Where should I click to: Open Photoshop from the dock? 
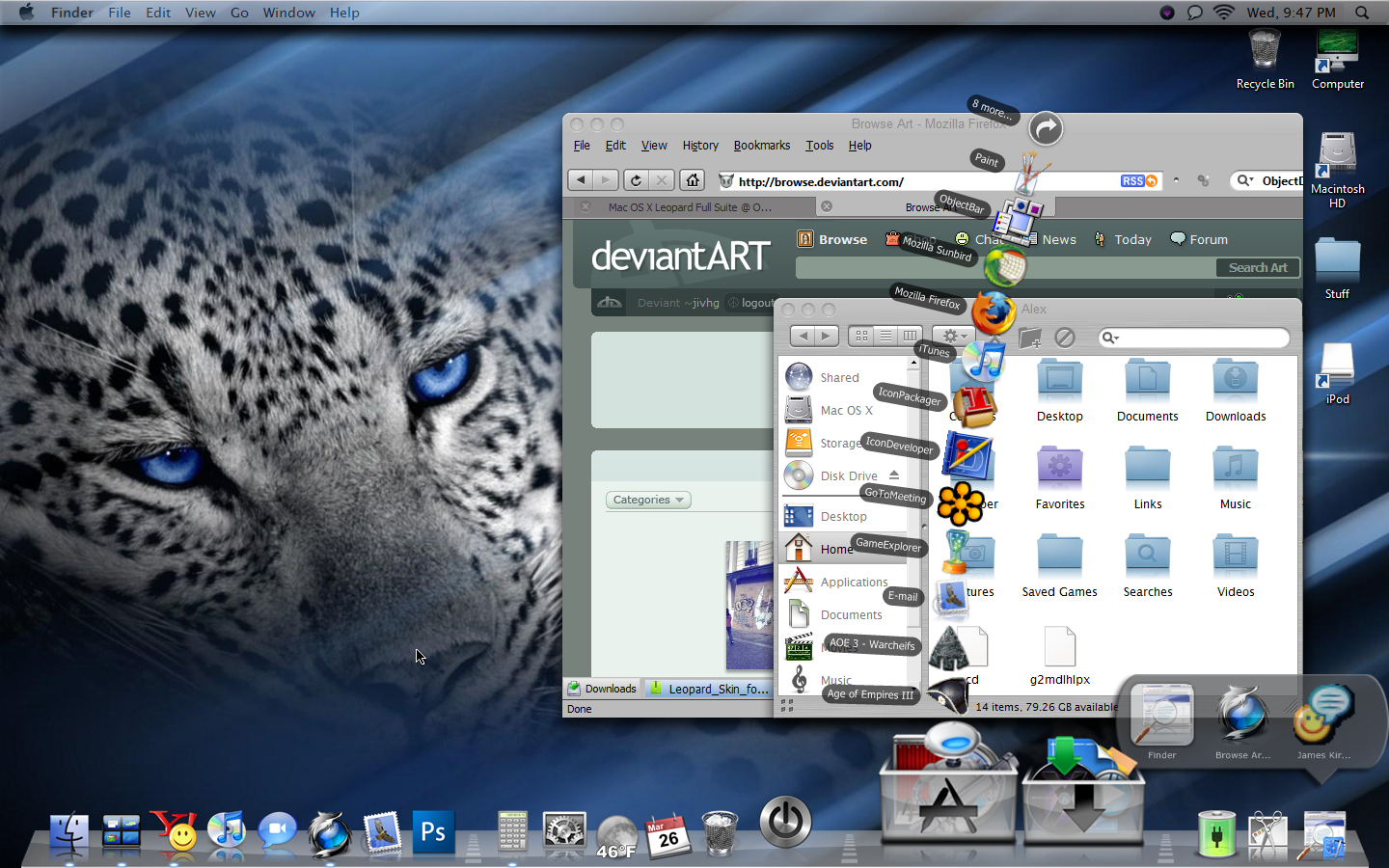point(433,831)
